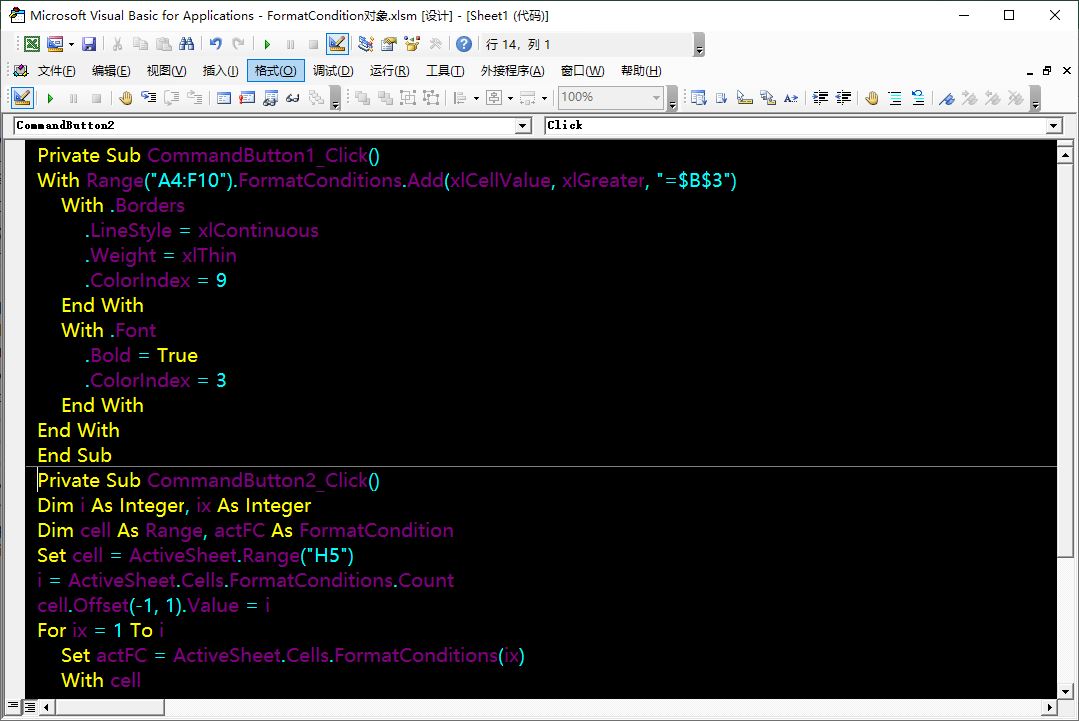
Task: Restore the inner code window
Action: 1047,71
